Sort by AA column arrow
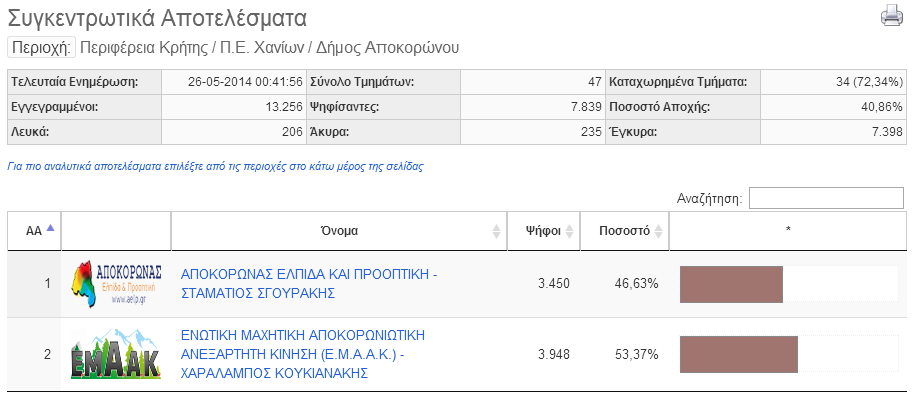This screenshot has height=394, width=917. (50, 228)
